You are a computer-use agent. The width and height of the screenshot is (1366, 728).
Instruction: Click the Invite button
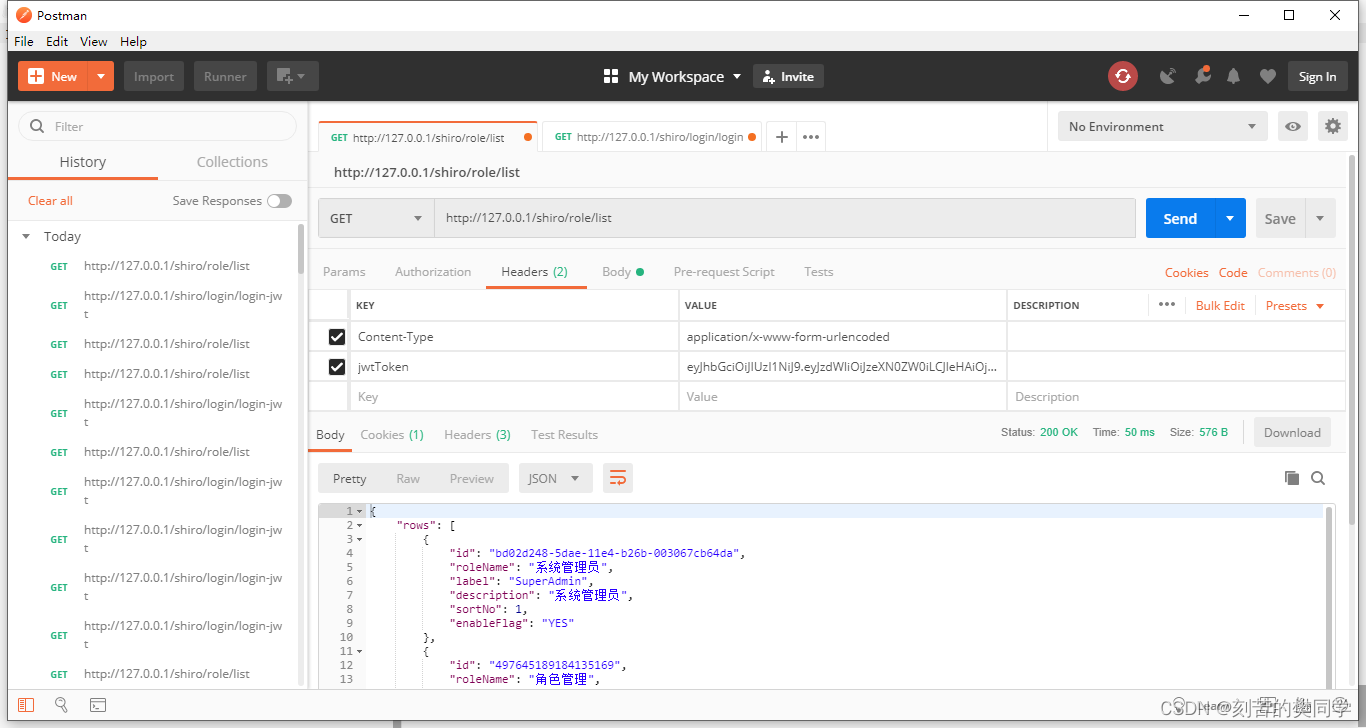pos(788,76)
